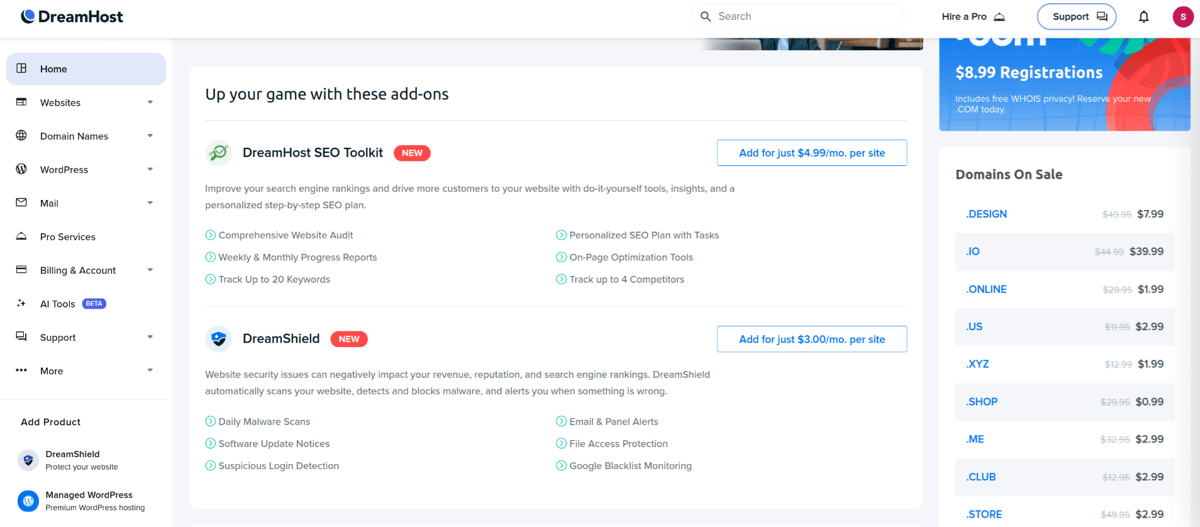Click Managed WordPress icon under Add Product
The height and width of the screenshot is (527, 1200).
coord(28,501)
